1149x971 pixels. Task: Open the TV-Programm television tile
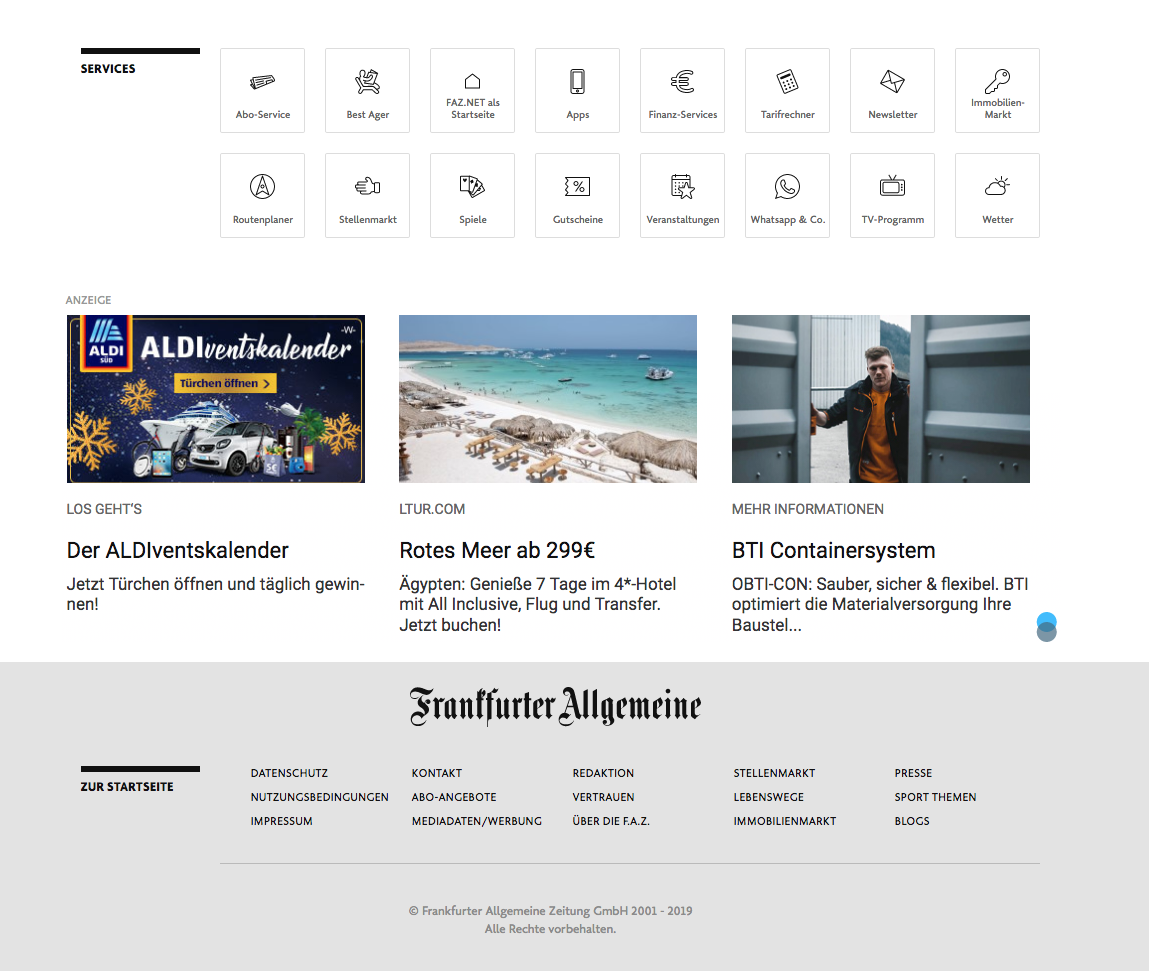(893, 196)
